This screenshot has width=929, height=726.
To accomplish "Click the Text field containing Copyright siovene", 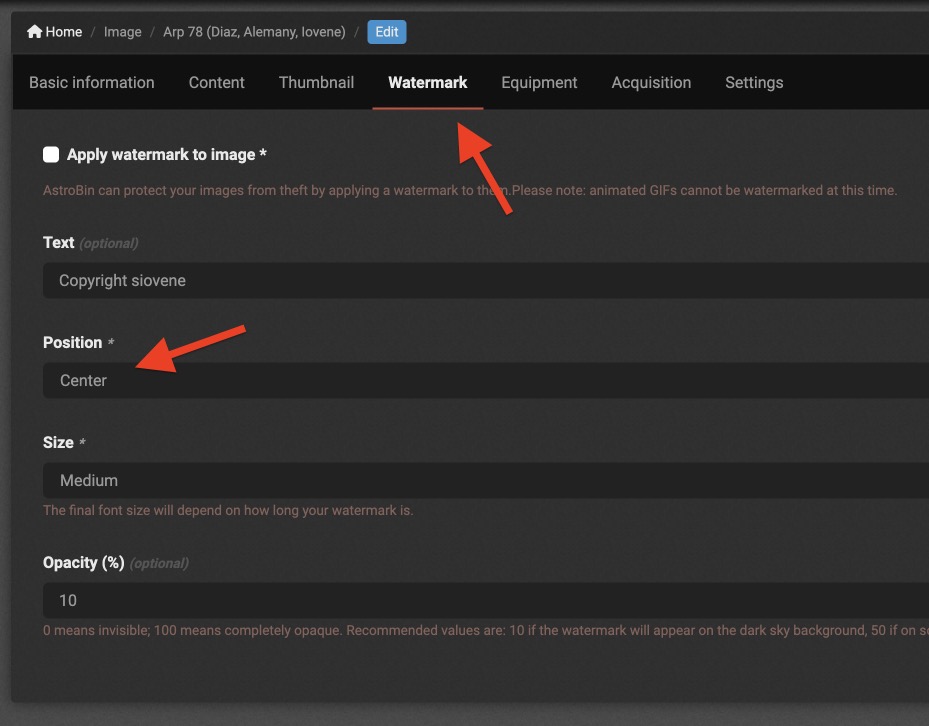I will 486,280.
